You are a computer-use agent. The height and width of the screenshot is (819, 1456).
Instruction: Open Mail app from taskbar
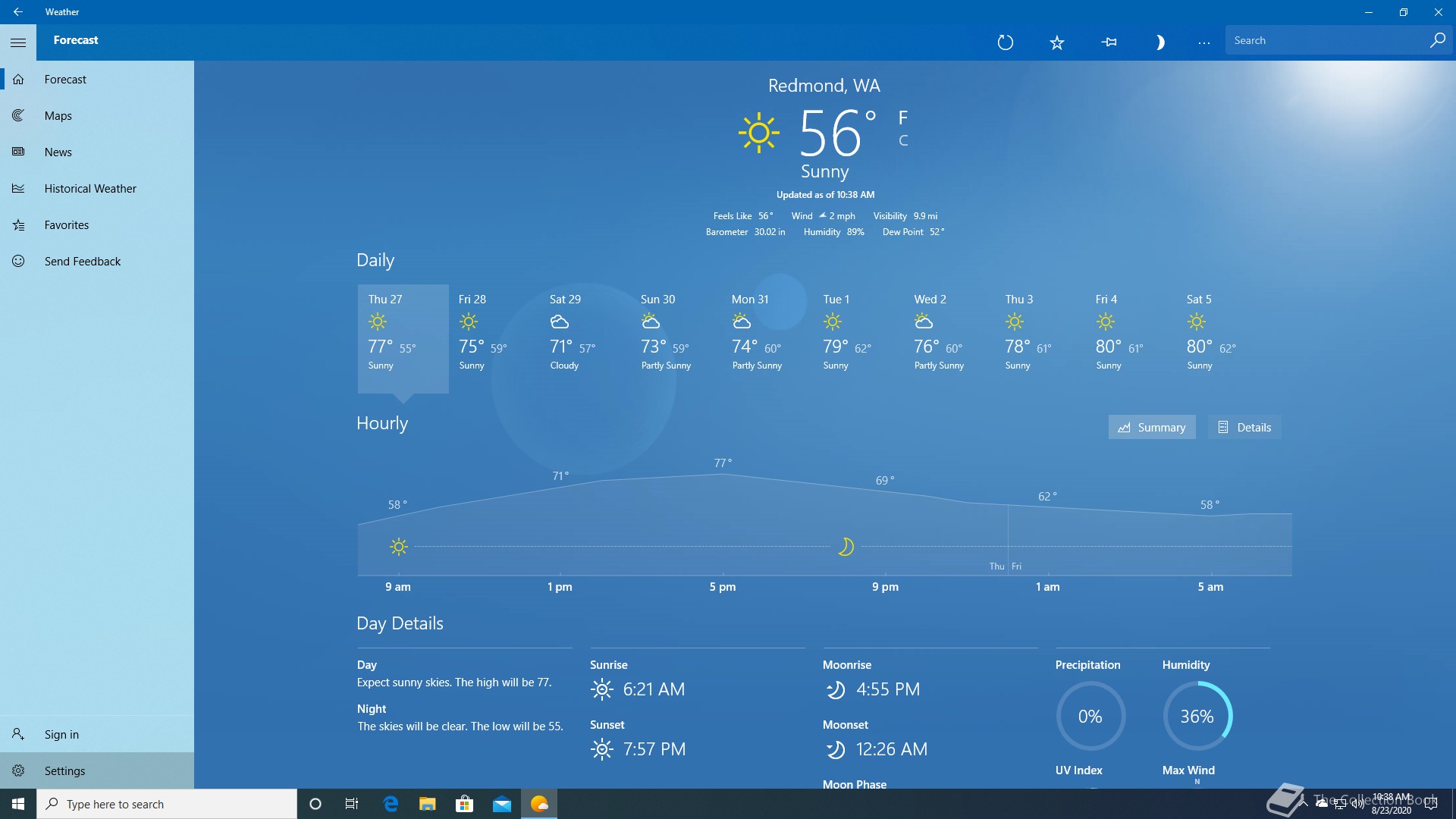click(x=502, y=804)
